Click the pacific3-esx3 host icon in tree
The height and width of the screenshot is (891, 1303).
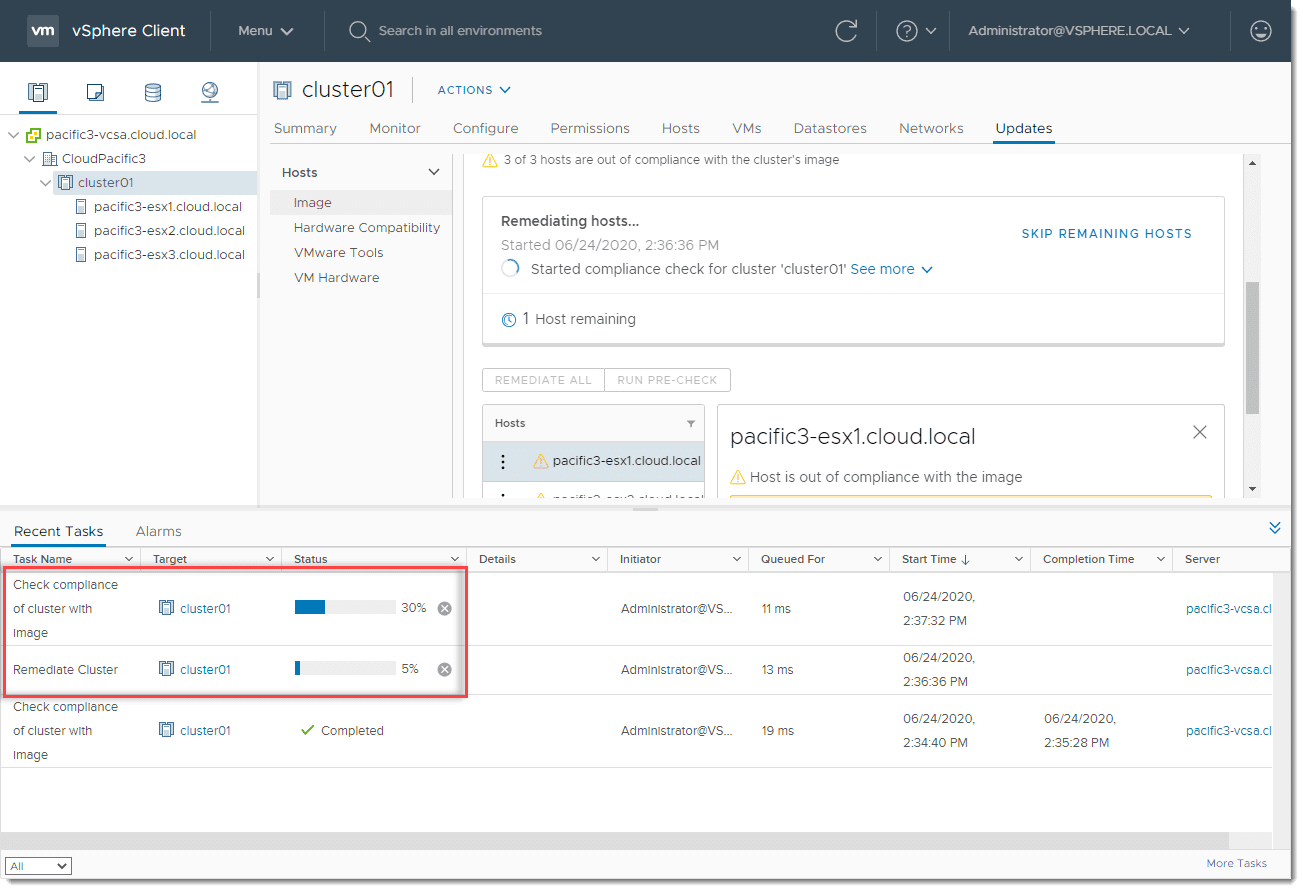(x=83, y=254)
